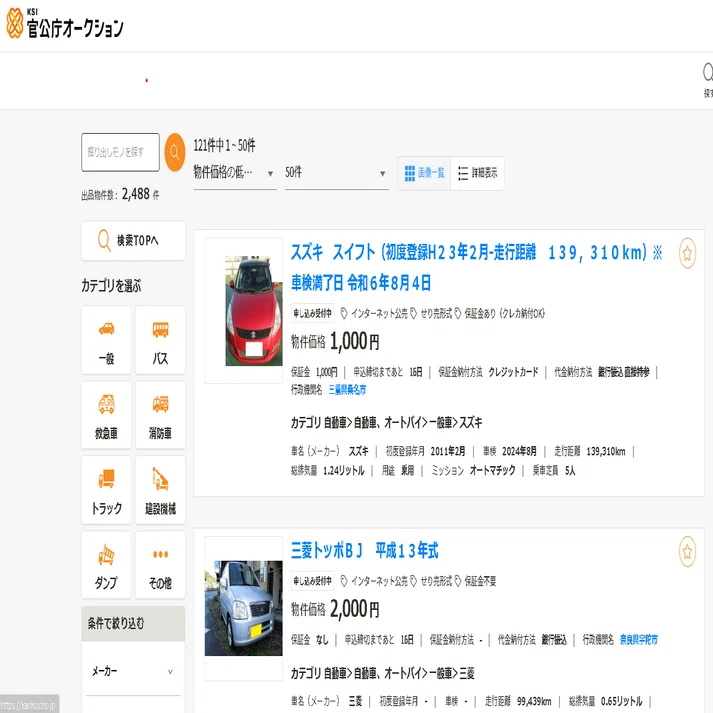Select the 建設機械 category icon
The image size is (713, 713).
pyautogui.click(x=160, y=490)
